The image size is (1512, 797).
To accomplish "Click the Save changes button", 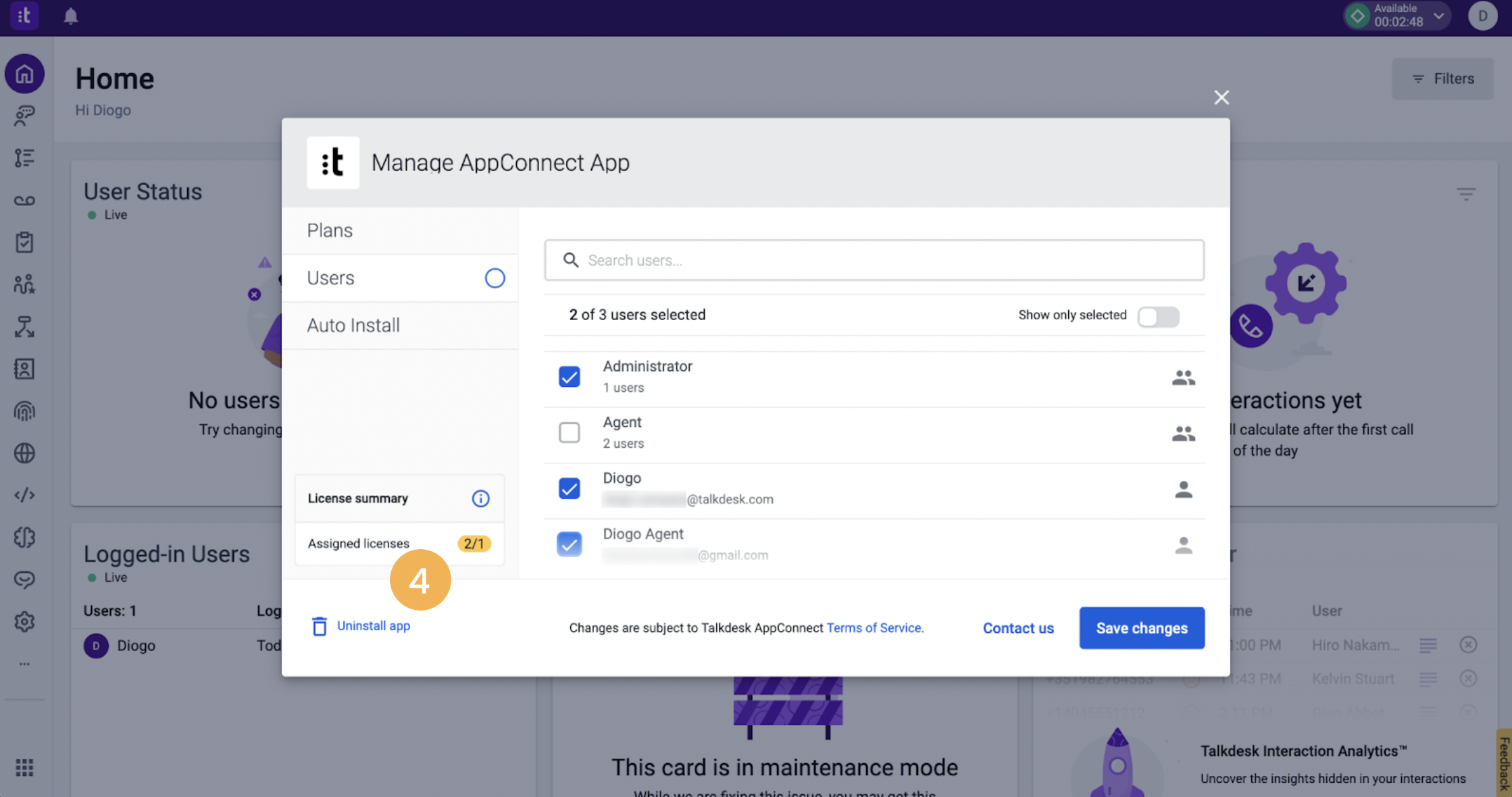I will [1142, 628].
